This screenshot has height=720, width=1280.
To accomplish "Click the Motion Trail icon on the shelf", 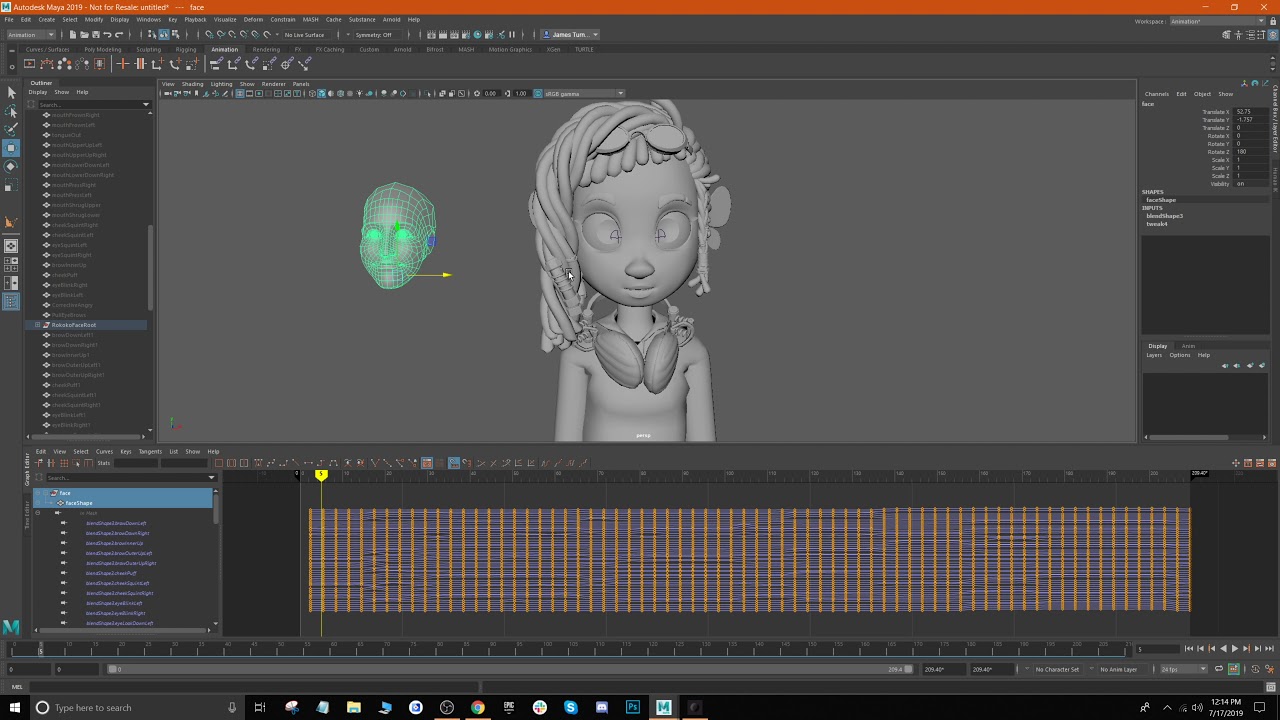I will coord(46,64).
